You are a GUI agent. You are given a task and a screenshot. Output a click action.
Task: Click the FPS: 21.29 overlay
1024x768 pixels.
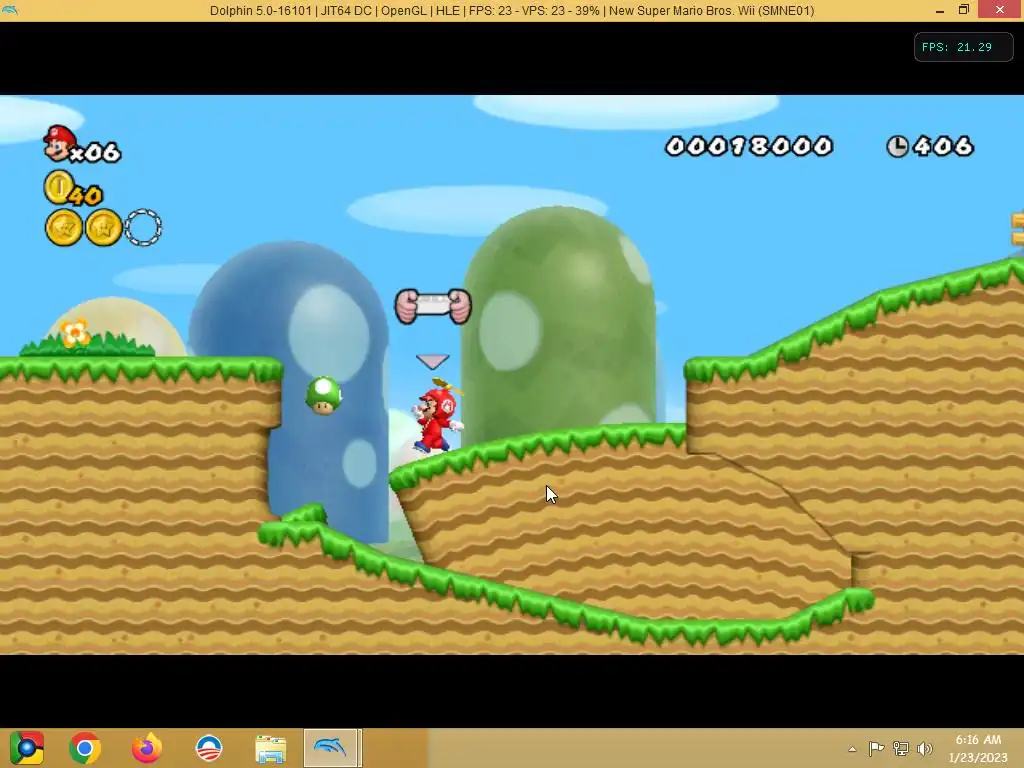click(x=963, y=47)
